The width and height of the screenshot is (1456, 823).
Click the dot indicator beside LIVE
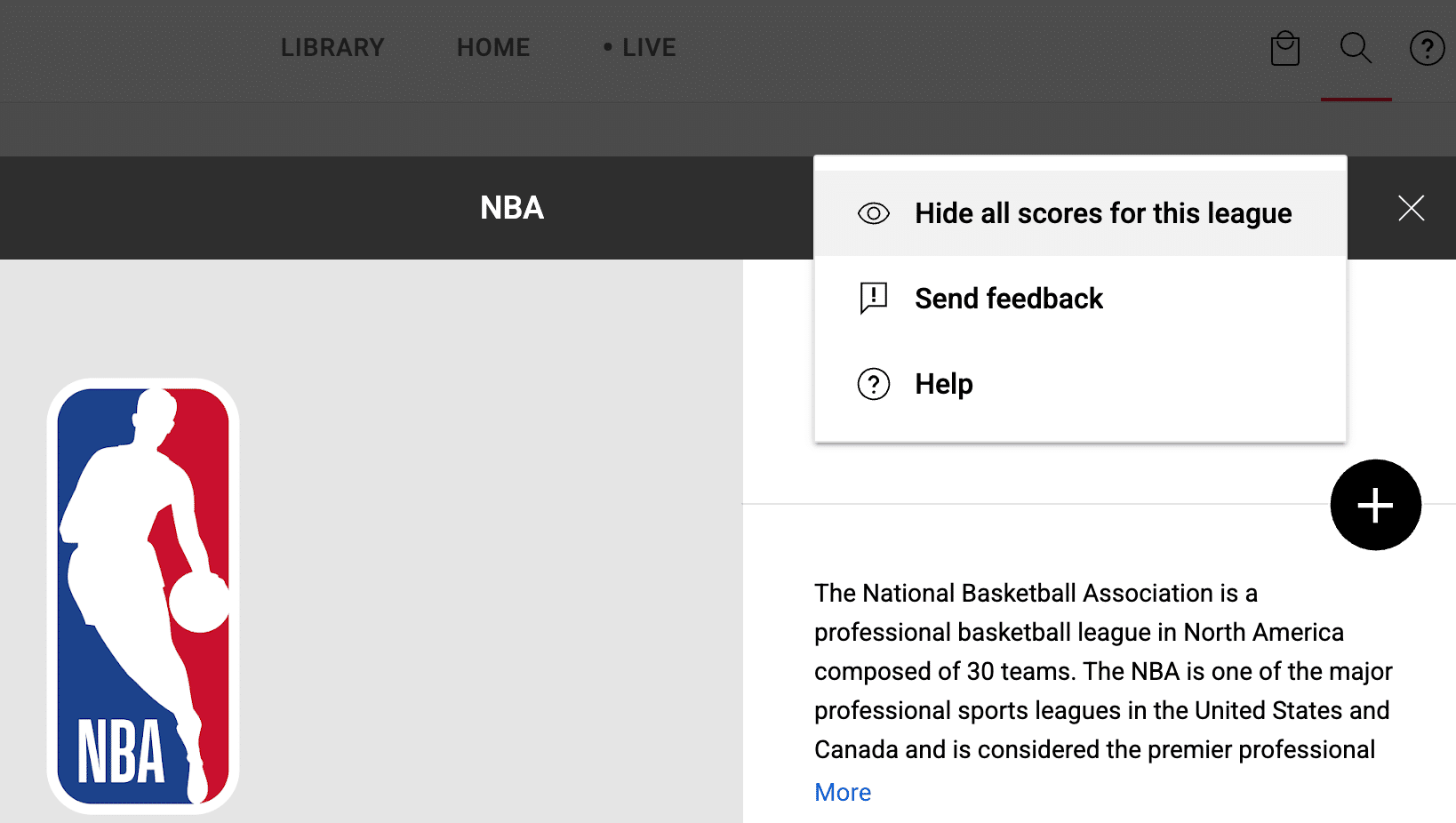click(608, 47)
